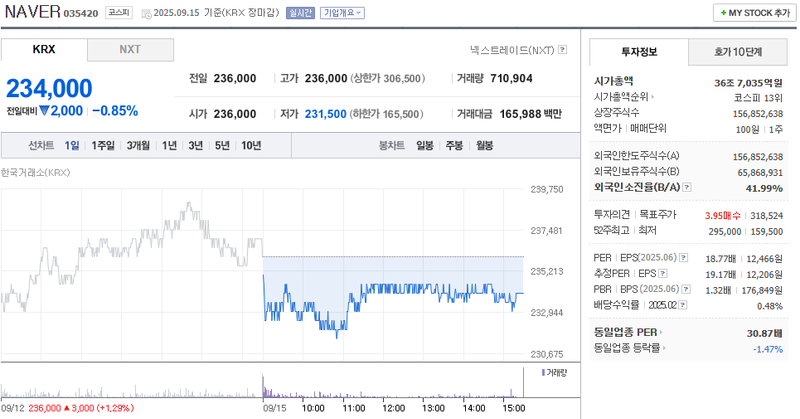The image size is (800, 419).
Task: Select the 10년 line chart period
Action: click(x=251, y=145)
